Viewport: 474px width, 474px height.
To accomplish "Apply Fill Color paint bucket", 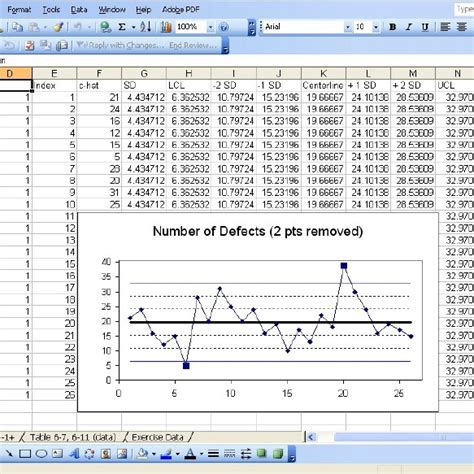I will tap(143, 453).
